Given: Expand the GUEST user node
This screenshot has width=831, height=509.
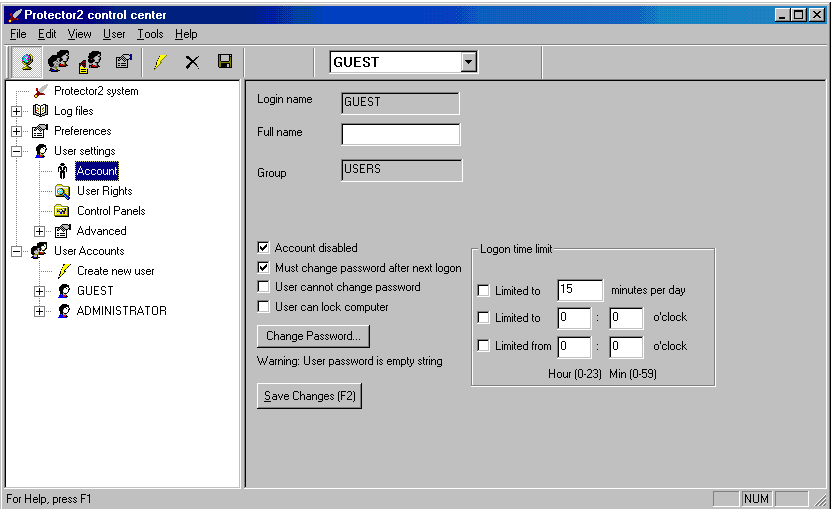Looking at the screenshot, I should [39, 291].
